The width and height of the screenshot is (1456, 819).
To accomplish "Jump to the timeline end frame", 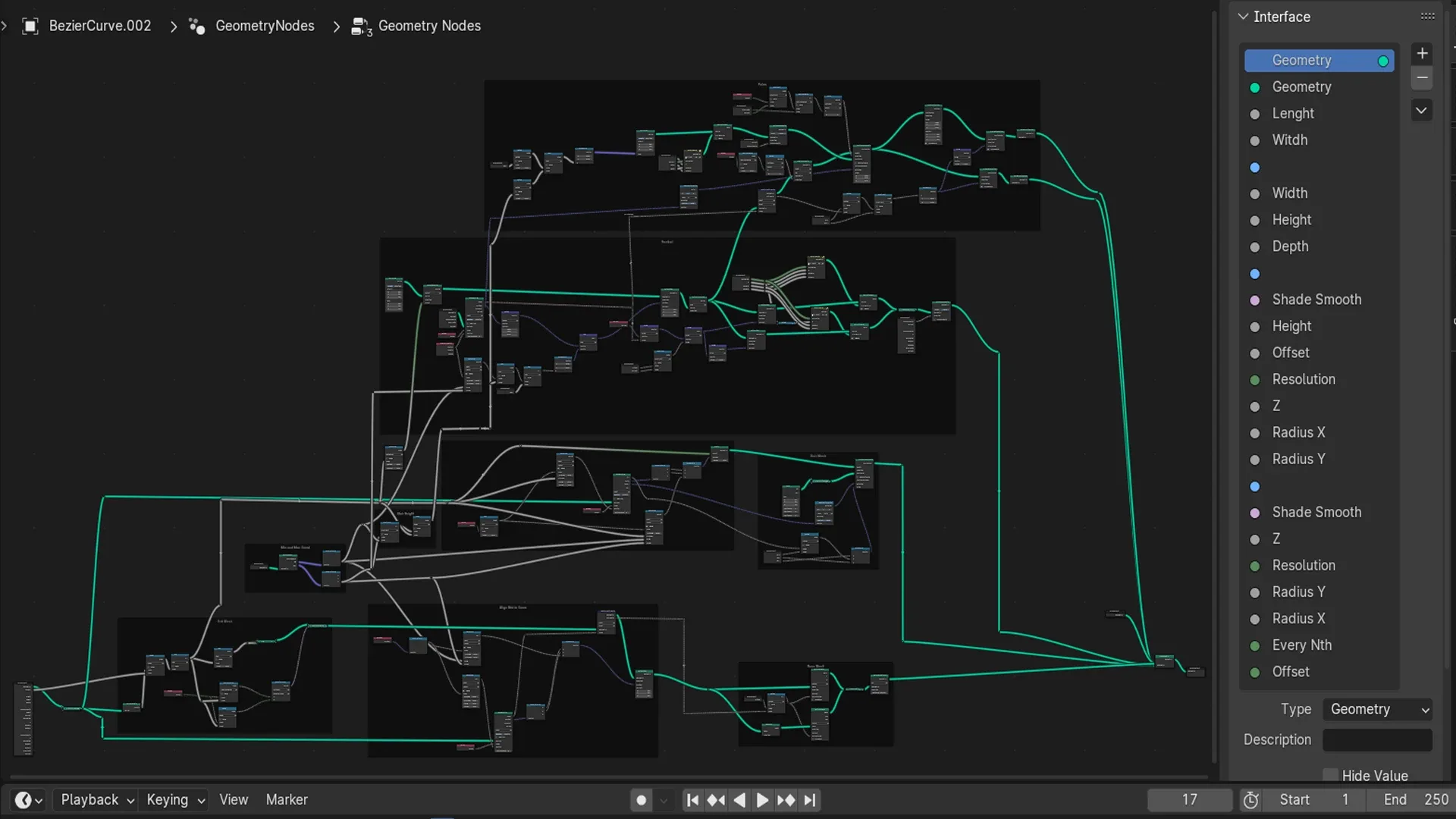I will 810,800.
